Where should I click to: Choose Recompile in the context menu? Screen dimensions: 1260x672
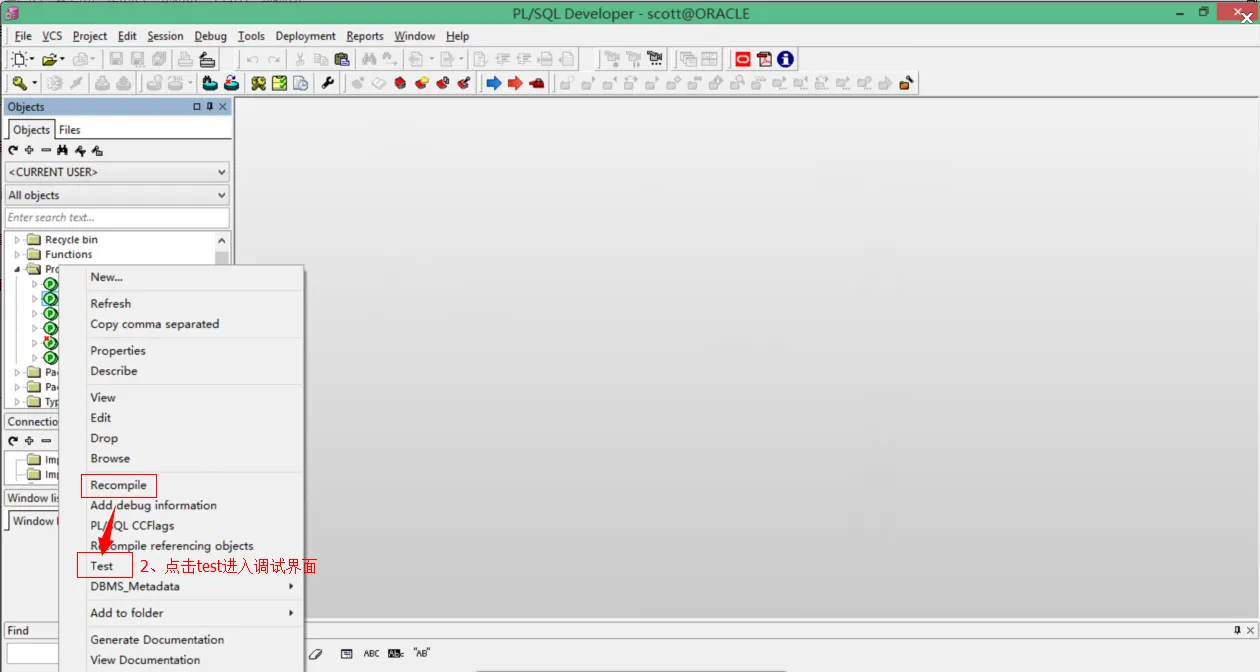(x=118, y=485)
